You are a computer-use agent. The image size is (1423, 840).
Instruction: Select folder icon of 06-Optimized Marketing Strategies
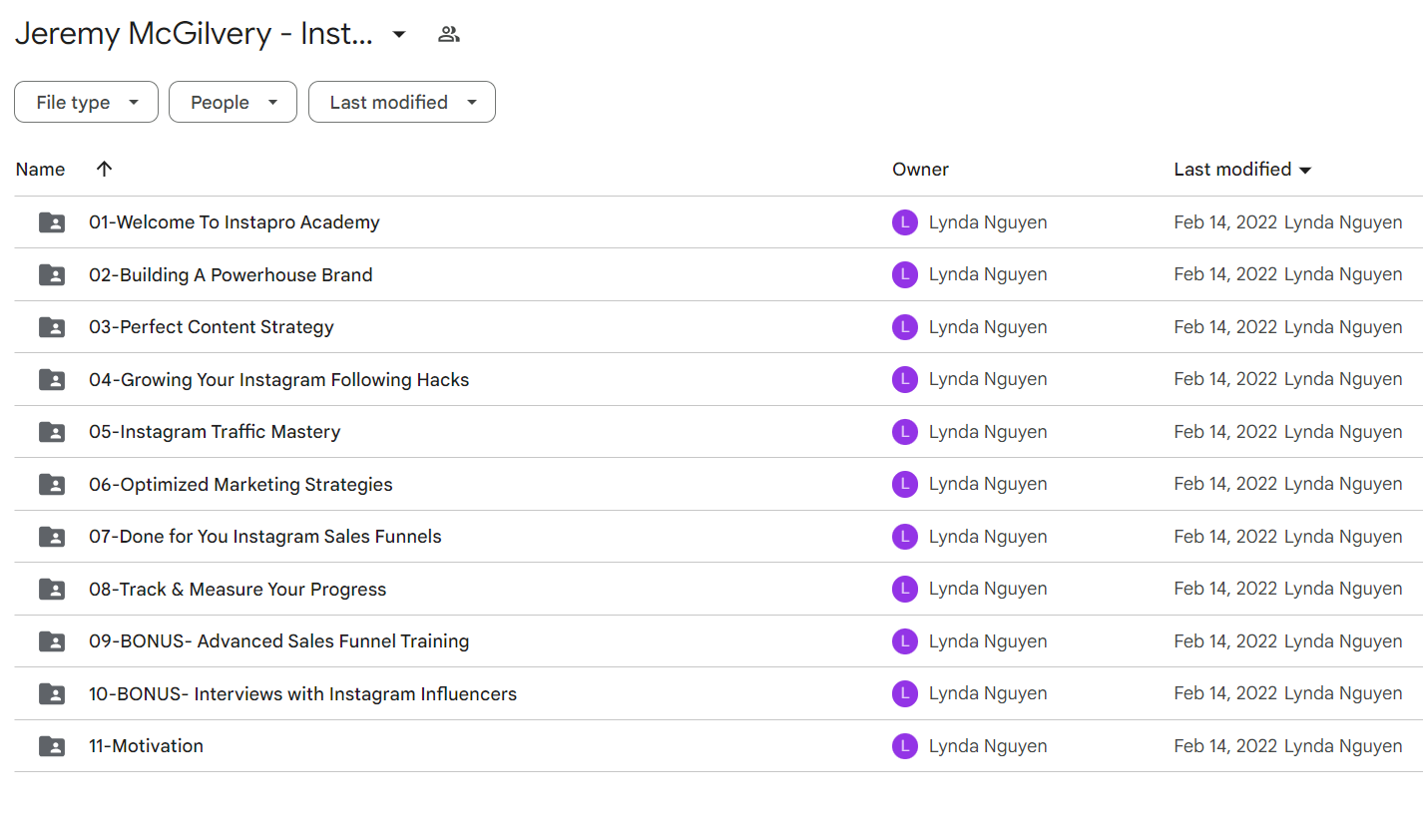pyautogui.click(x=52, y=484)
